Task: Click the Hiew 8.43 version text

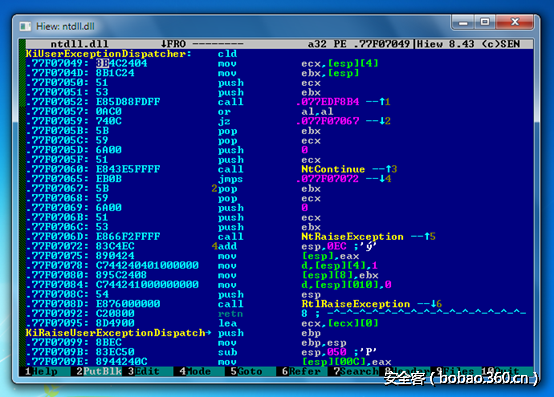Action: point(446,44)
